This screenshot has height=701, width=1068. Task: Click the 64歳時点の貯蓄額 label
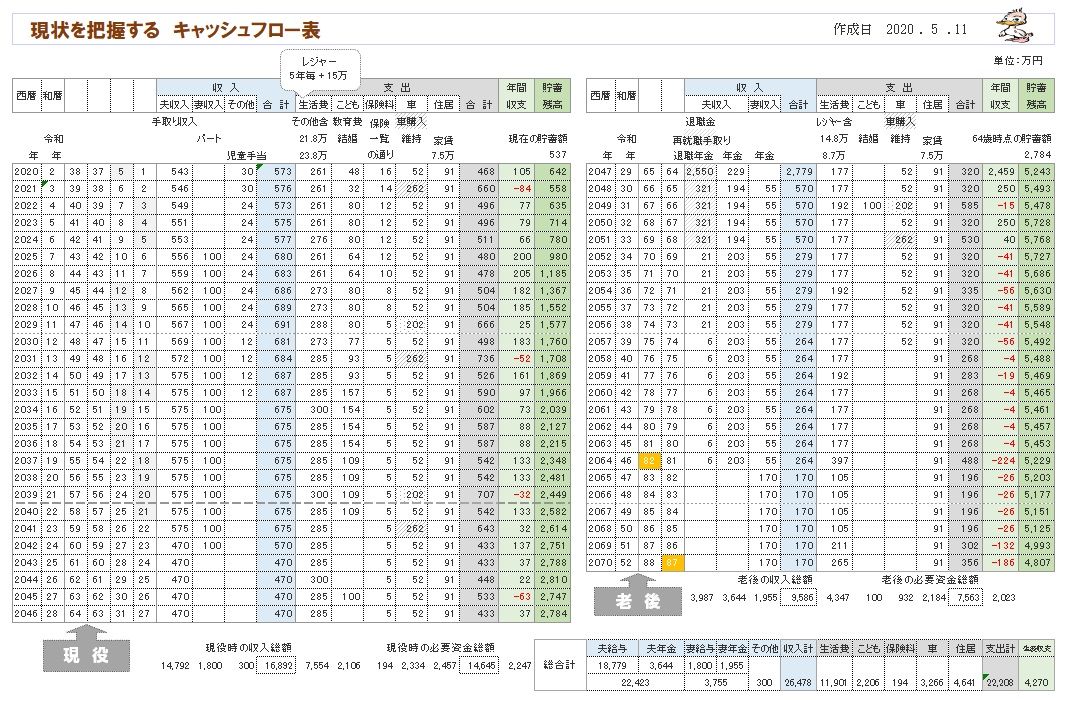[x=1011, y=138]
